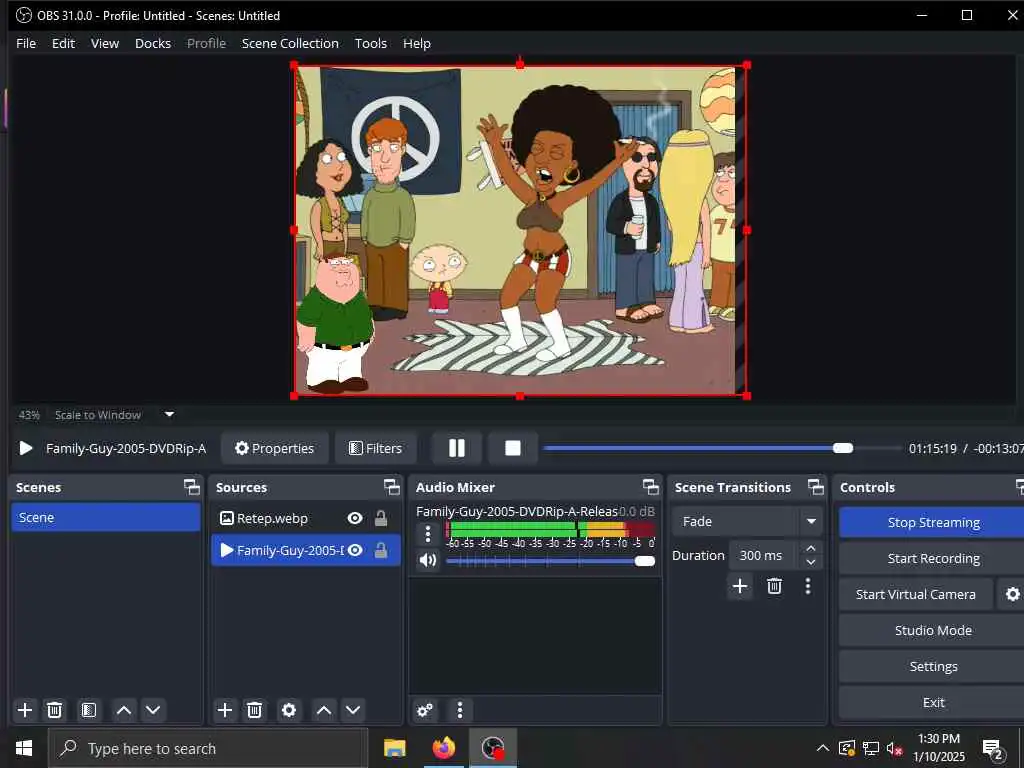1024x768 pixels.
Task: Select the Scene item in Scenes
Action: (106, 517)
